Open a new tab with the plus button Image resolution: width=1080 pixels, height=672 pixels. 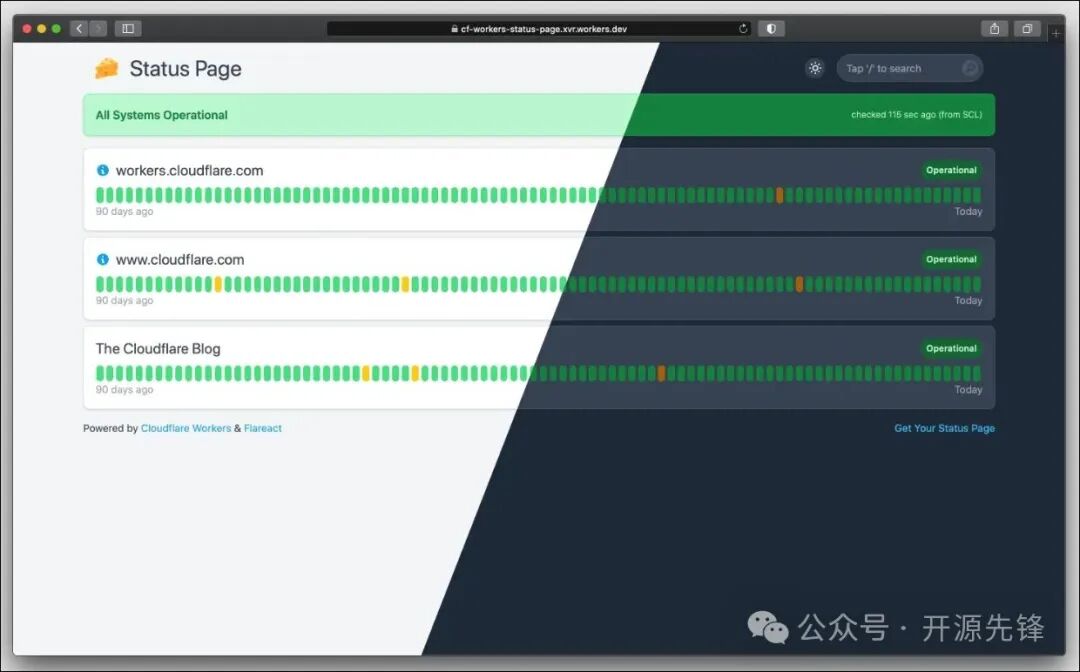tap(1056, 32)
